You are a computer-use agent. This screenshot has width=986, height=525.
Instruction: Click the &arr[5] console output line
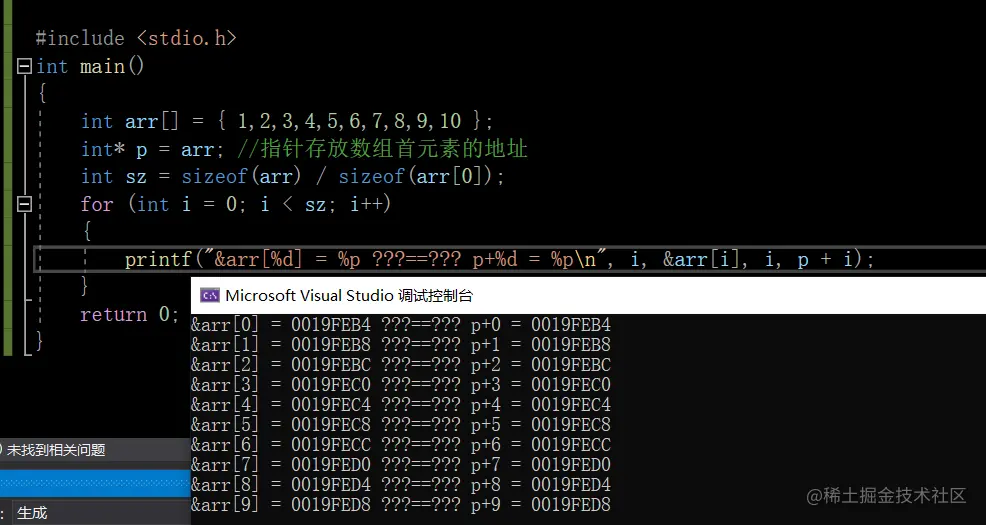pos(401,425)
